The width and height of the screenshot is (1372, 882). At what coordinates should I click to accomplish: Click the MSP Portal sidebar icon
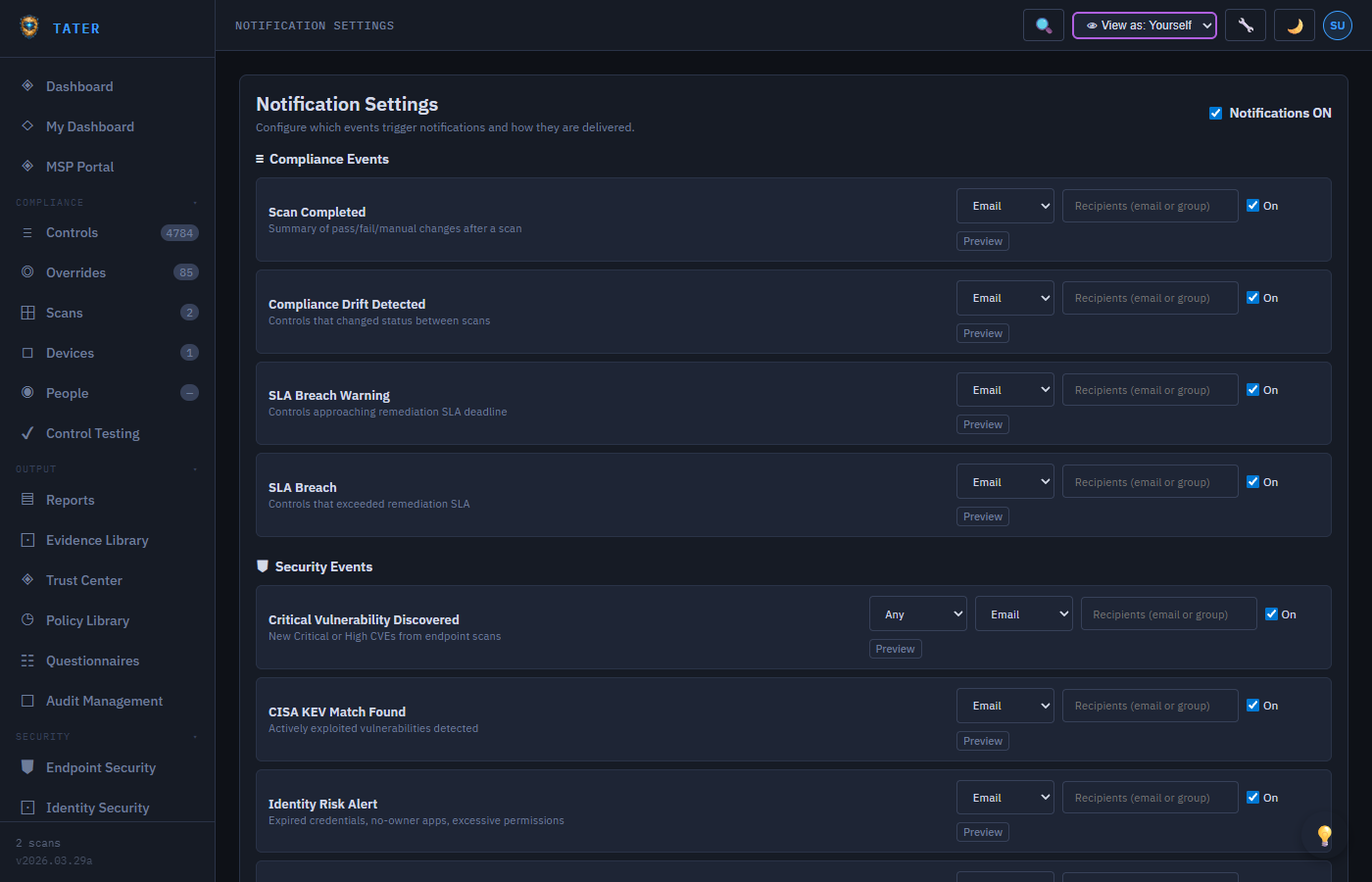27,167
